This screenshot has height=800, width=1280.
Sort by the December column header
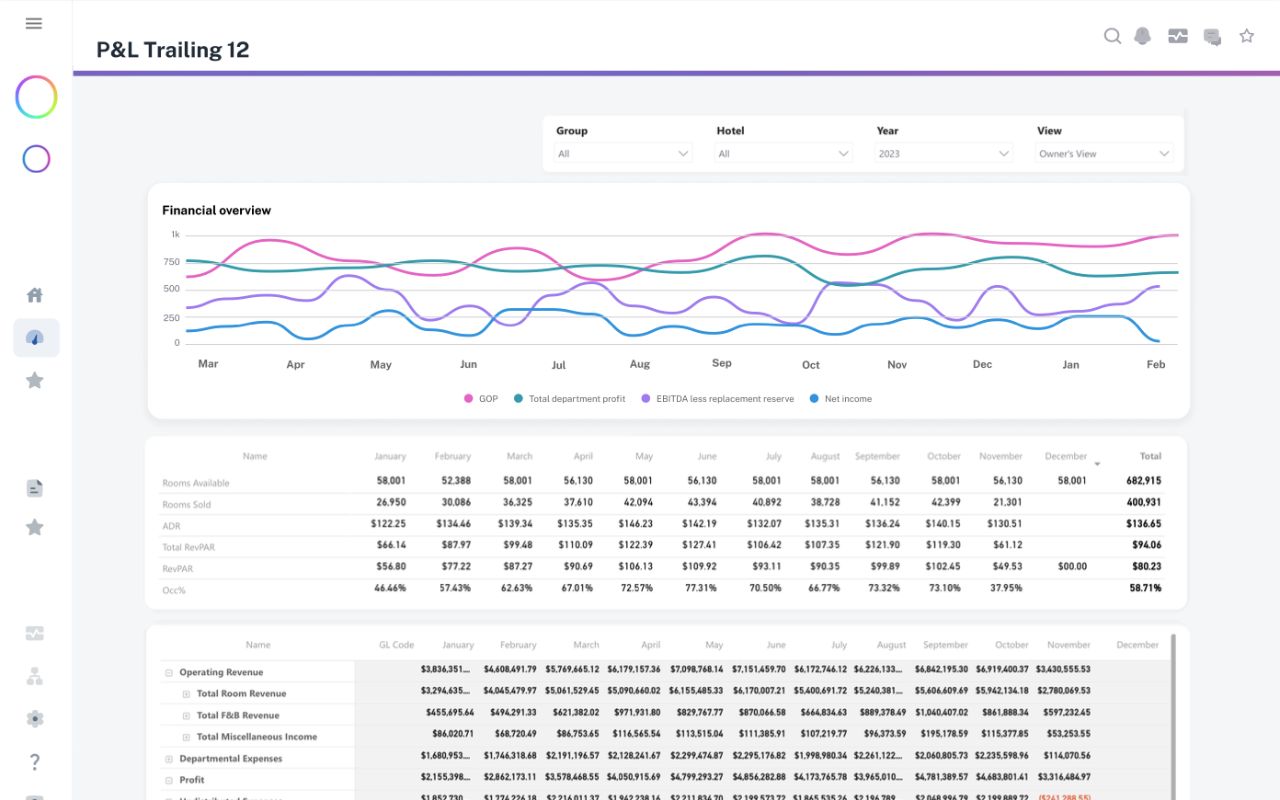[1066, 456]
